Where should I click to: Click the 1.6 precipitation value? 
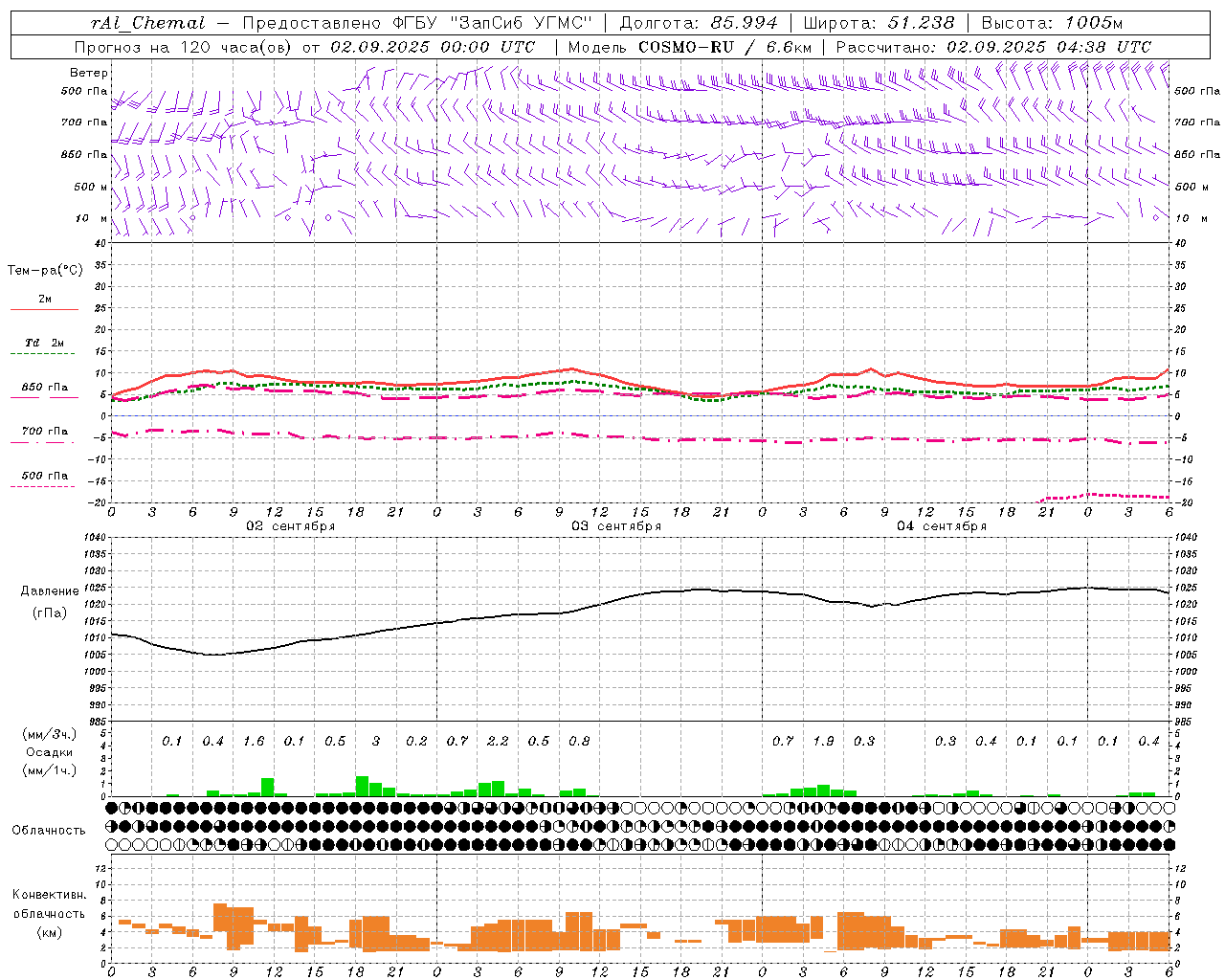254,742
